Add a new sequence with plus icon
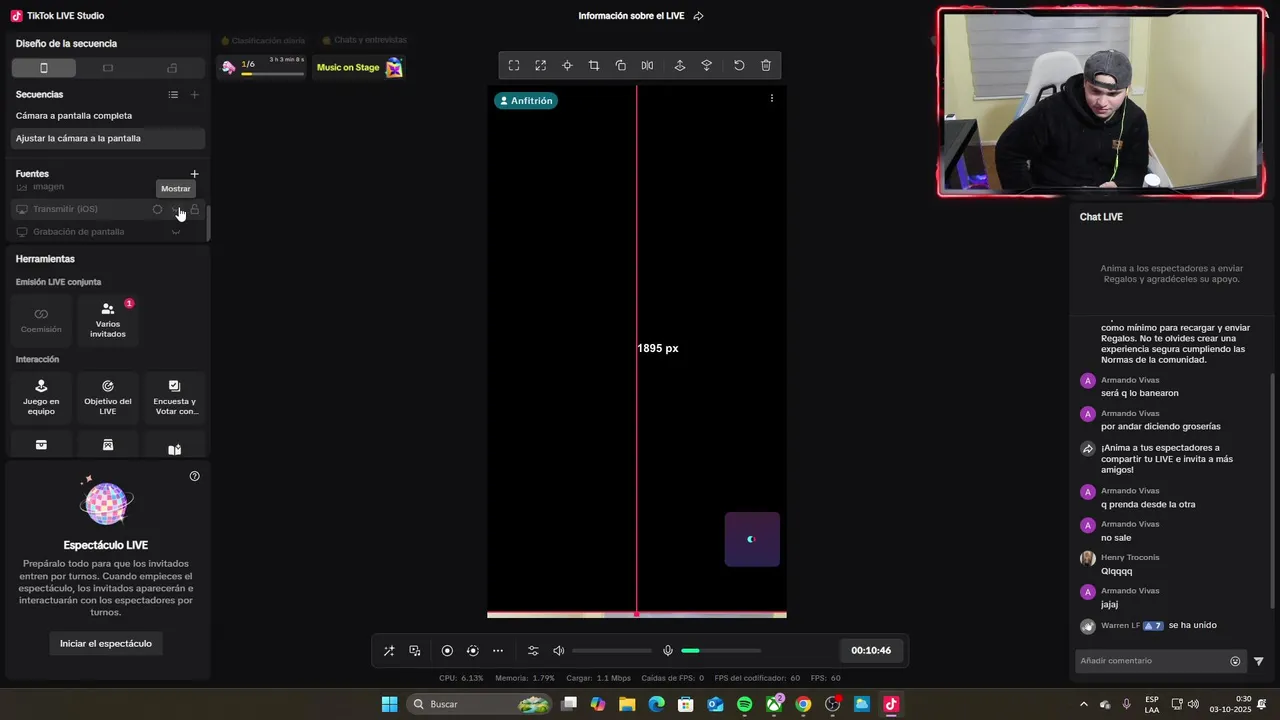The height and width of the screenshot is (720, 1280). click(x=195, y=95)
